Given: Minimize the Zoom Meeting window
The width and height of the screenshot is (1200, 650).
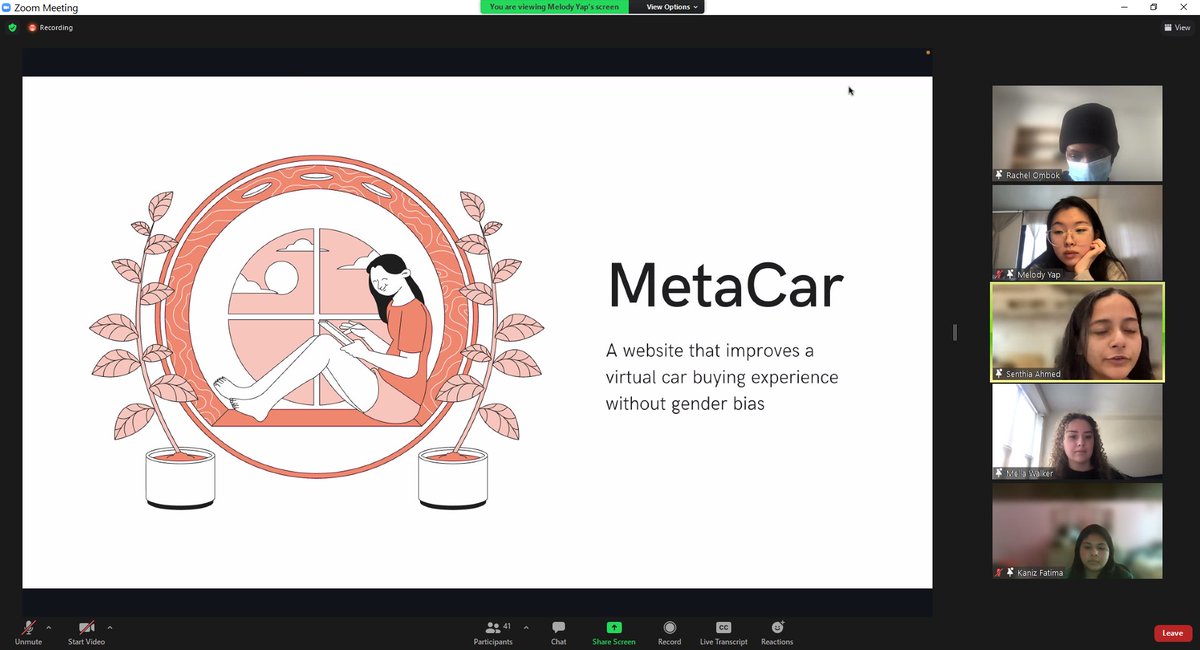Looking at the screenshot, I should pos(1126,7).
